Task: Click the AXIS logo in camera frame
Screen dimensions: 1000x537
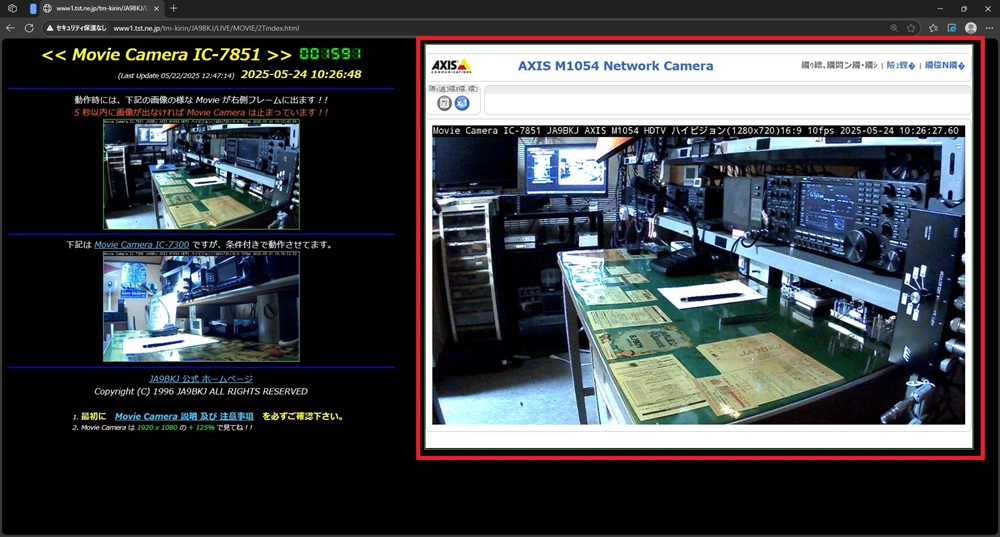Action: pos(452,66)
